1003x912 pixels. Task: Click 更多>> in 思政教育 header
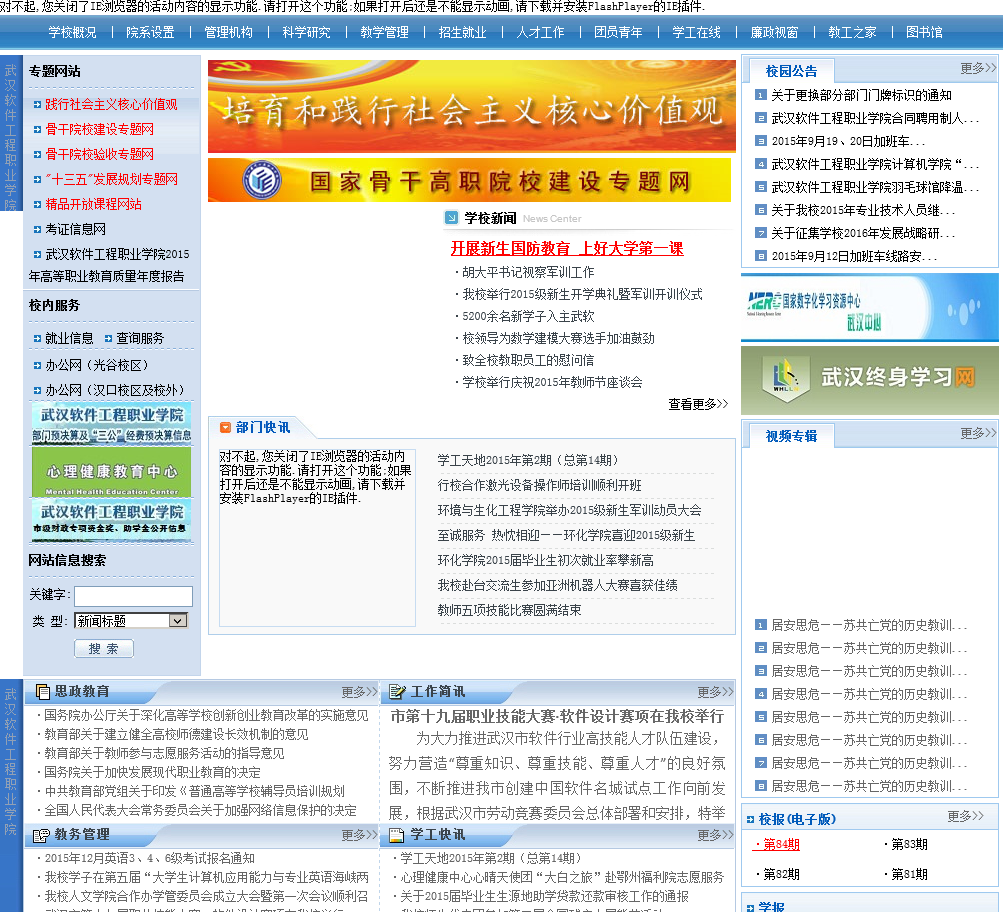coord(359,692)
